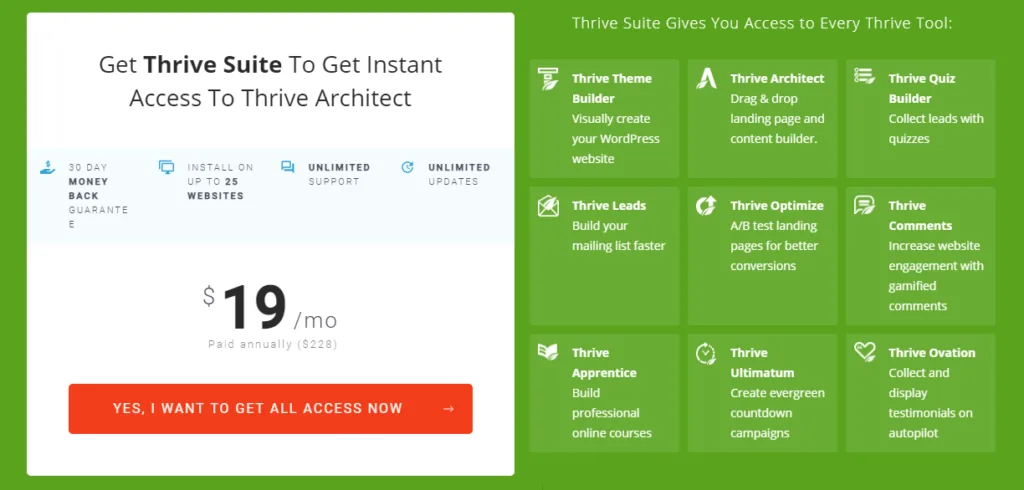Click 'Drag & drop landing page' description
The image size is (1024, 490).
click(x=777, y=118)
